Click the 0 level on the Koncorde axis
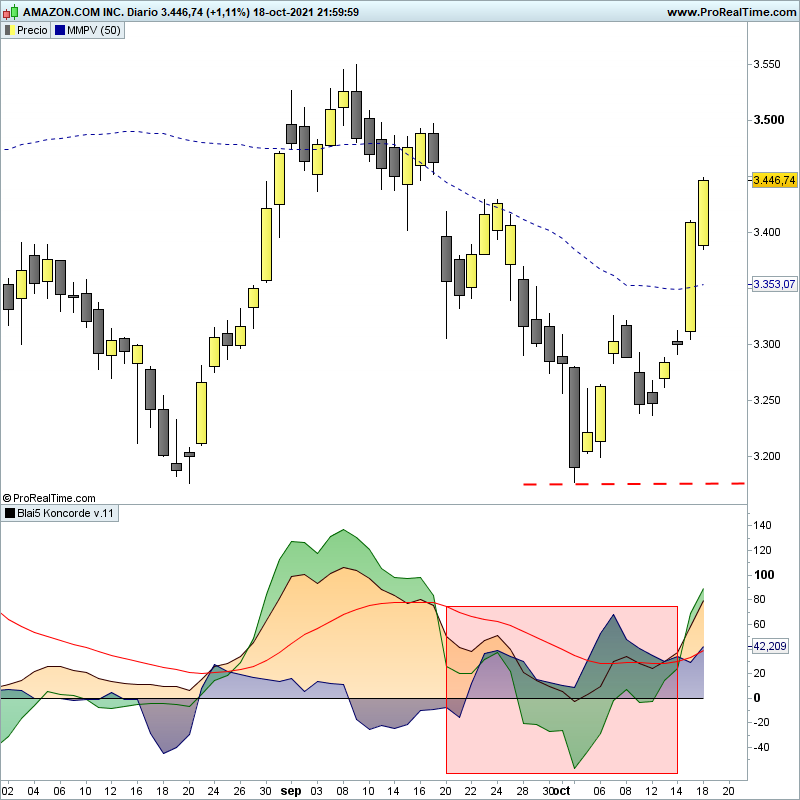This screenshot has height=800, width=800. pos(757,698)
